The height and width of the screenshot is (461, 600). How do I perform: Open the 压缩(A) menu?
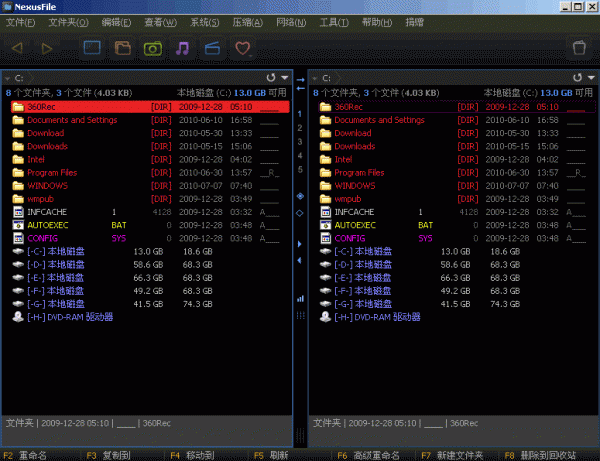coord(247,23)
